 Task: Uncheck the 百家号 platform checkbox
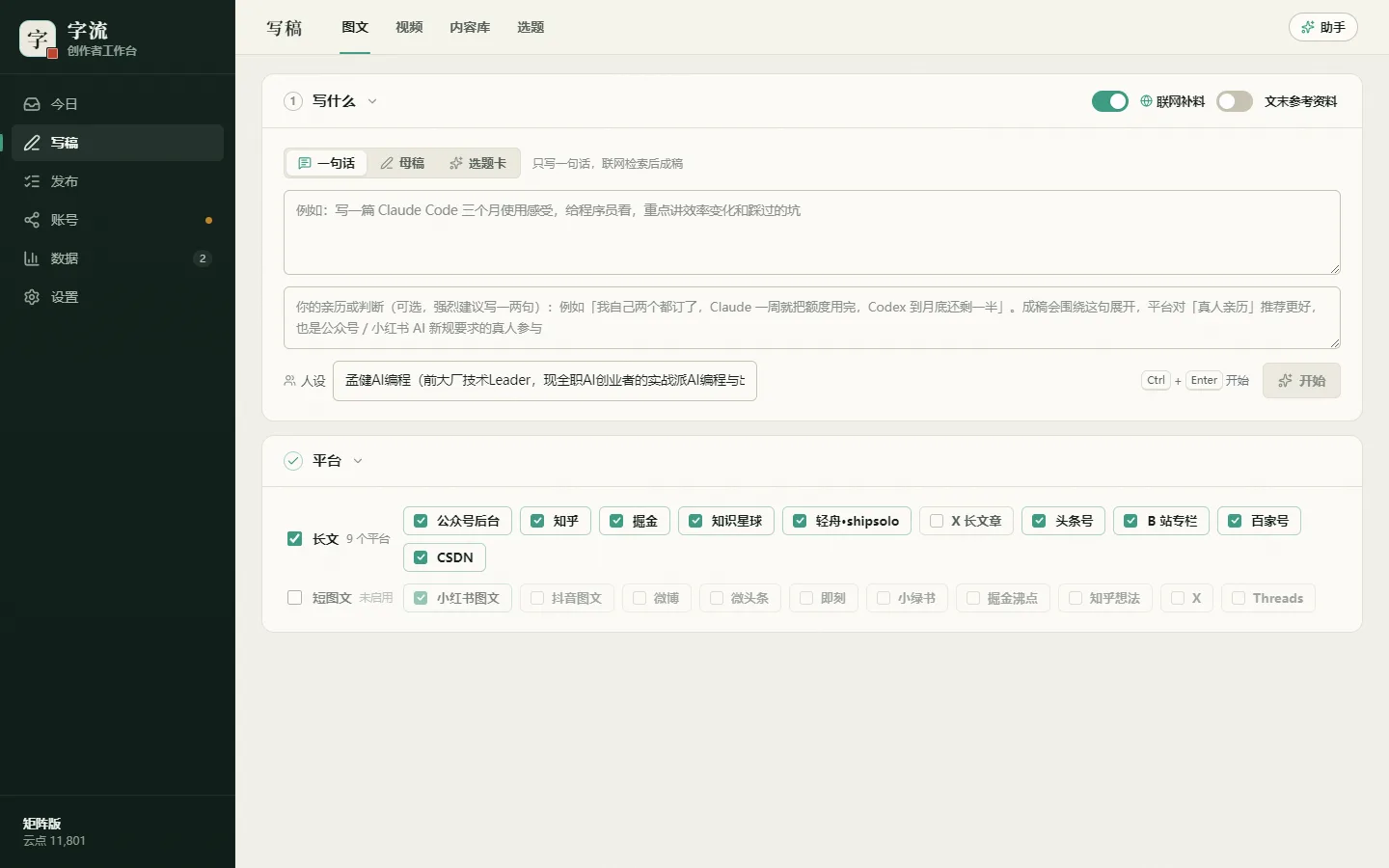(1235, 521)
